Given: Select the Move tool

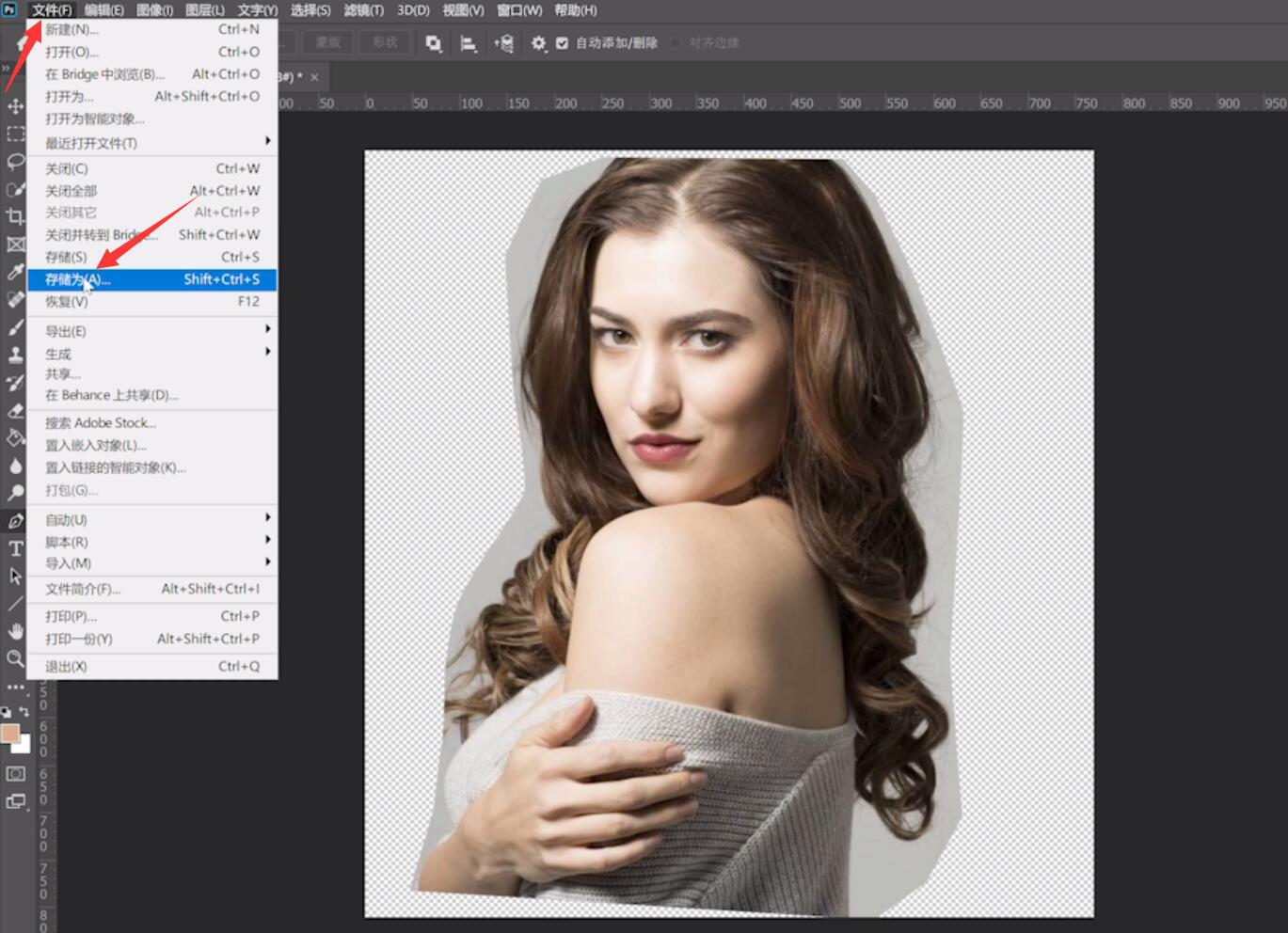Looking at the screenshot, I should 15,106.
